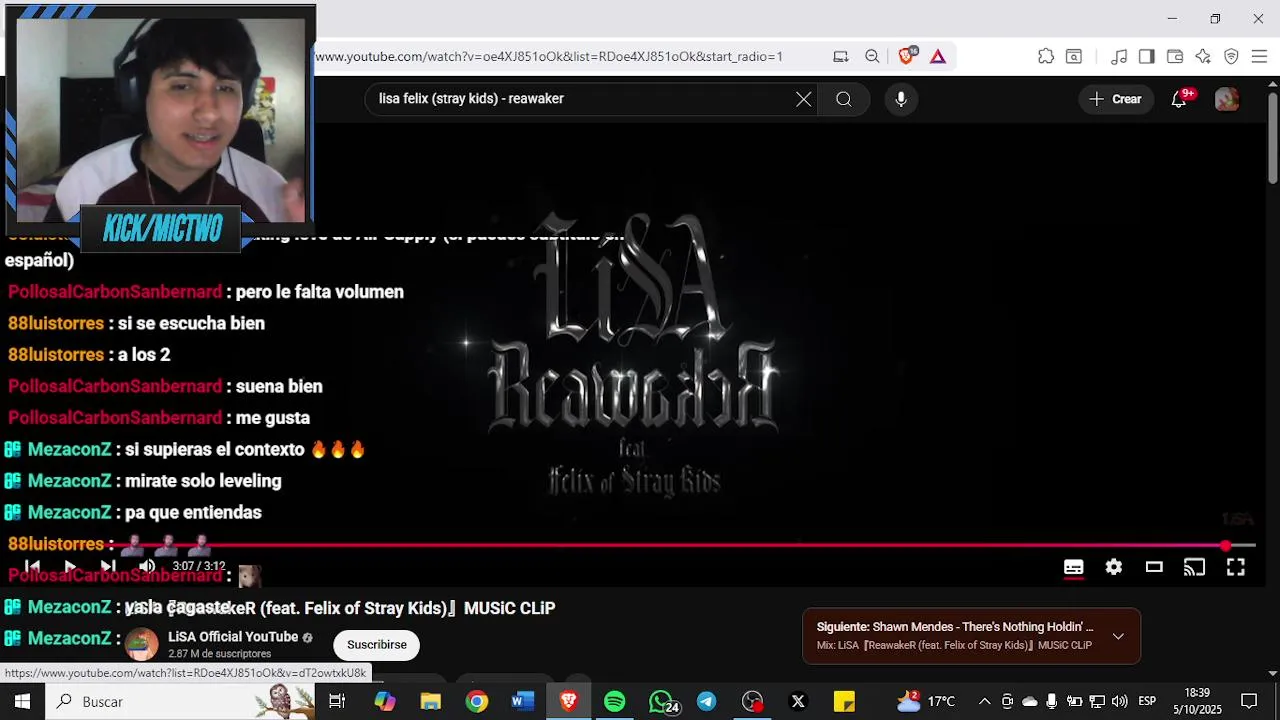Open LiSA Official YouTube channel name
1280x720 pixels.
233,637
